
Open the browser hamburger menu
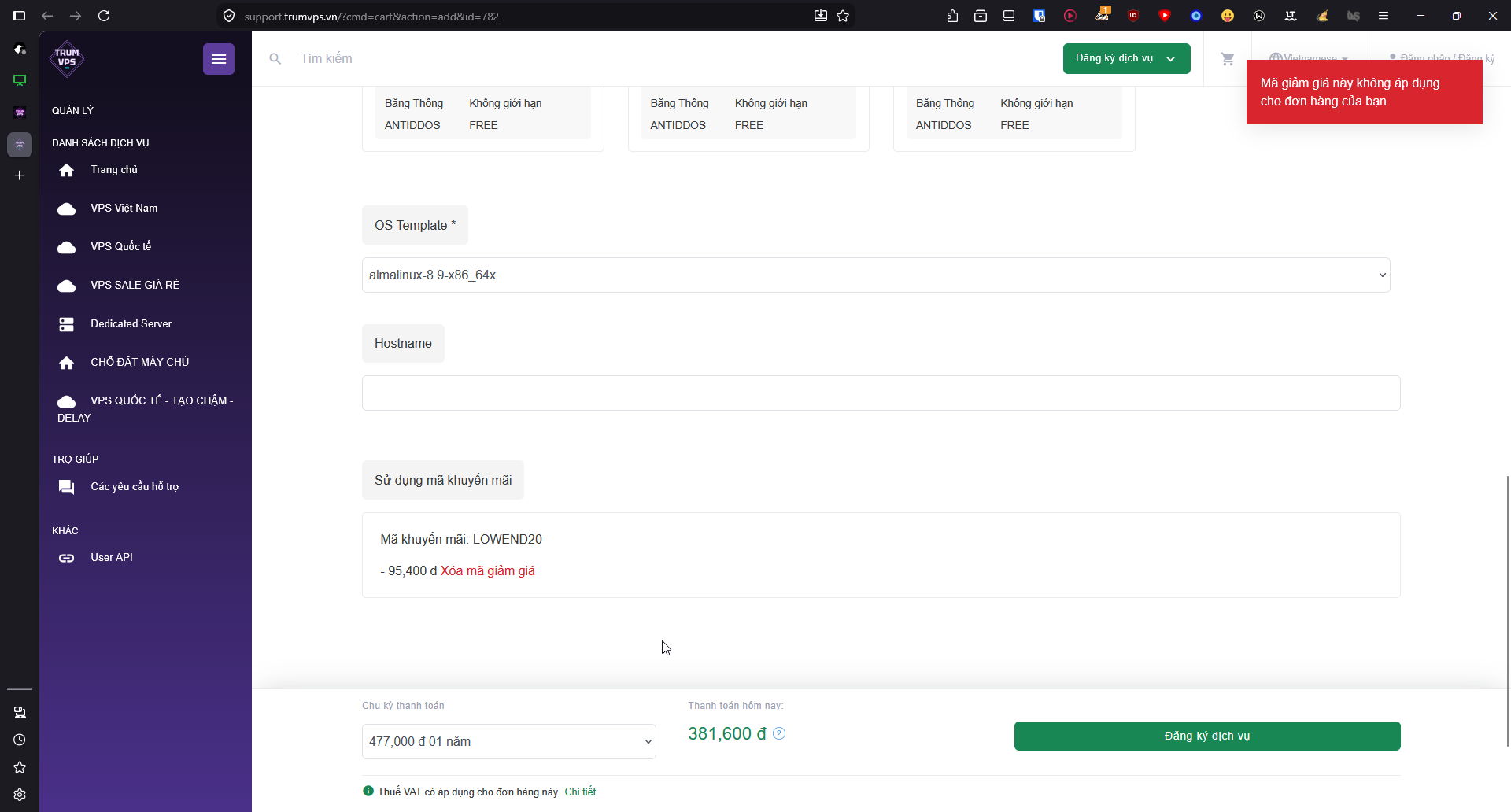tap(1384, 16)
